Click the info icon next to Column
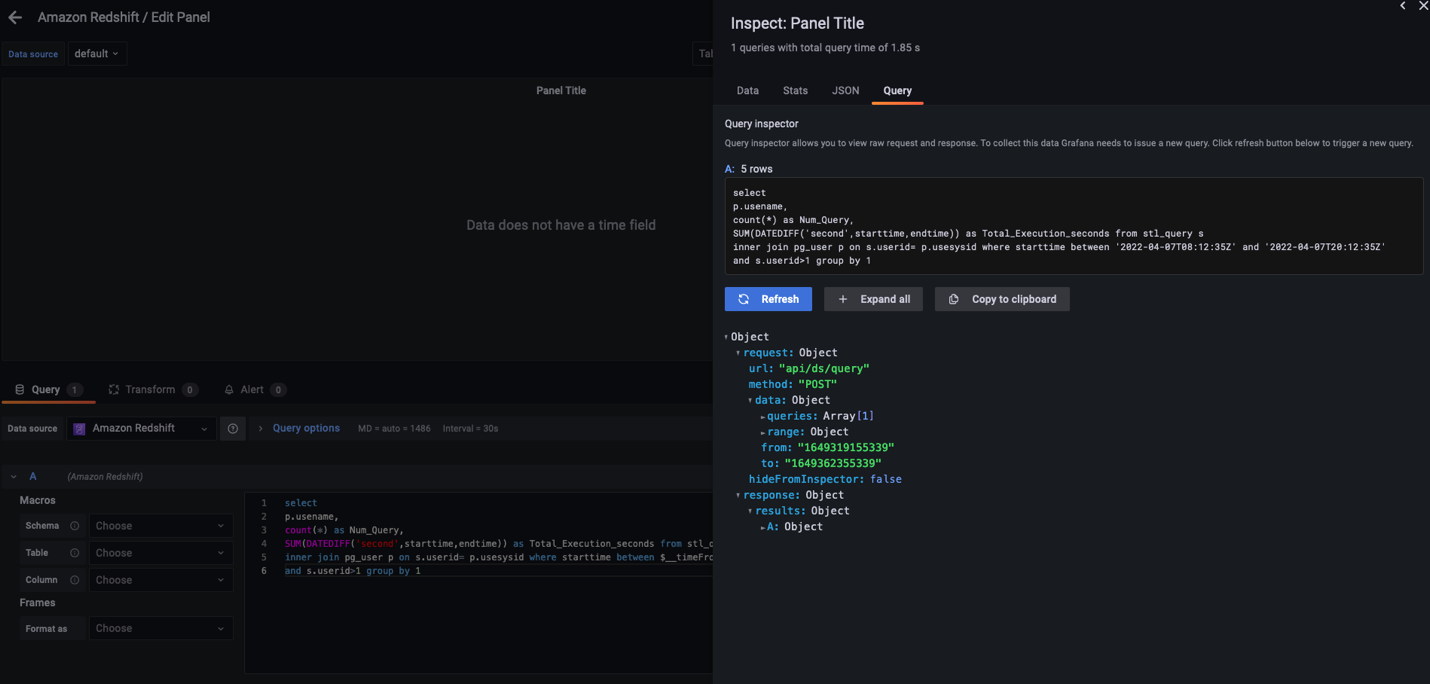The width and height of the screenshot is (1430, 684). tap(74, 580)
